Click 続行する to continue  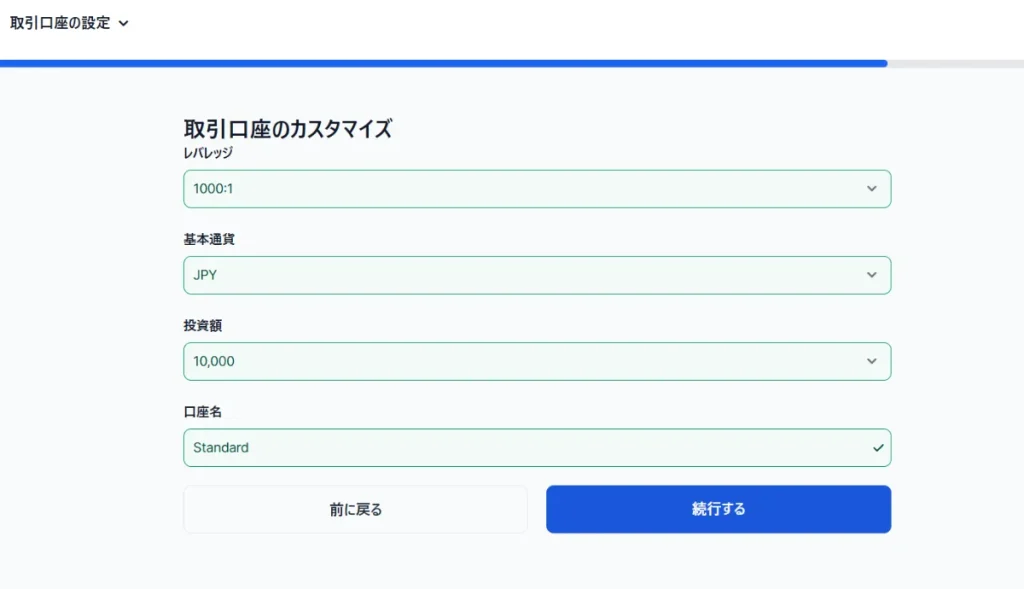point(717,509)
